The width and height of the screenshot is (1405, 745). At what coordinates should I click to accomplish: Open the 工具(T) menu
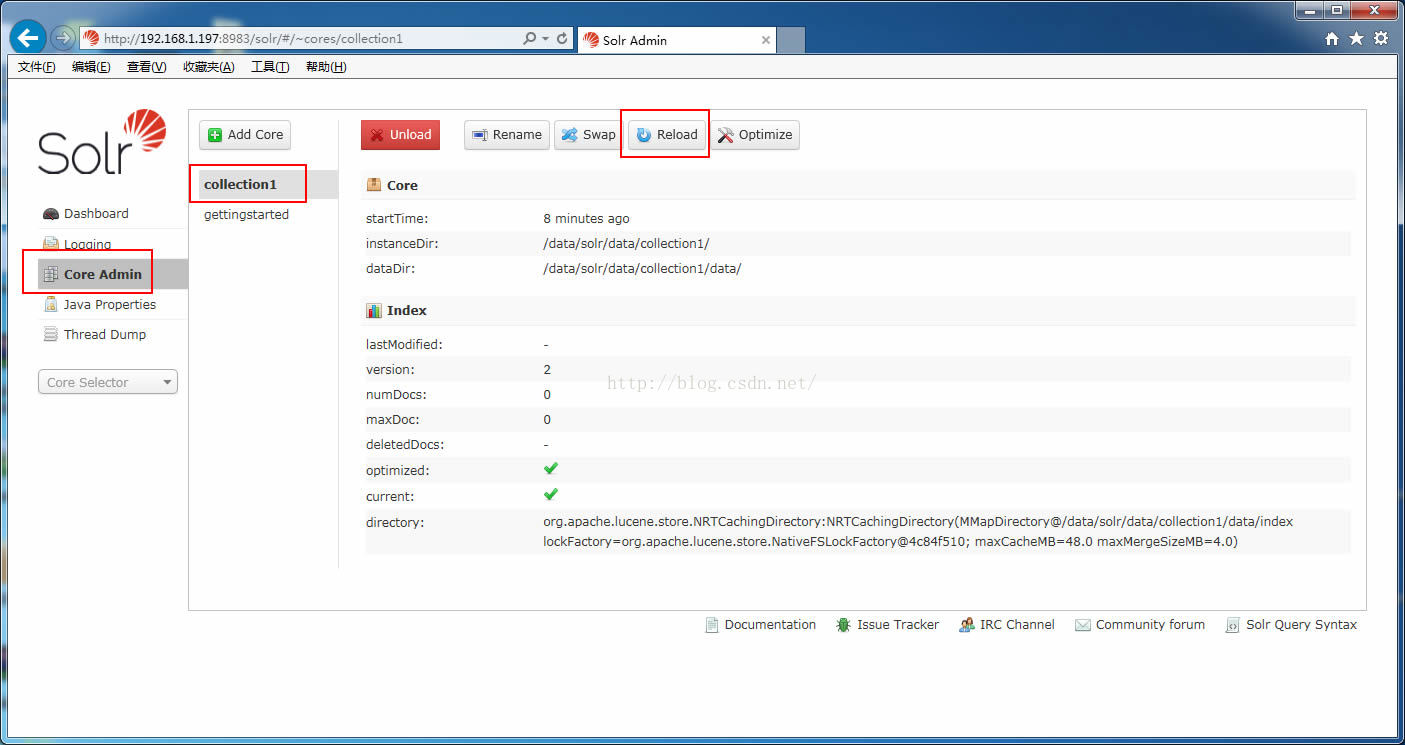click(270, 67)
